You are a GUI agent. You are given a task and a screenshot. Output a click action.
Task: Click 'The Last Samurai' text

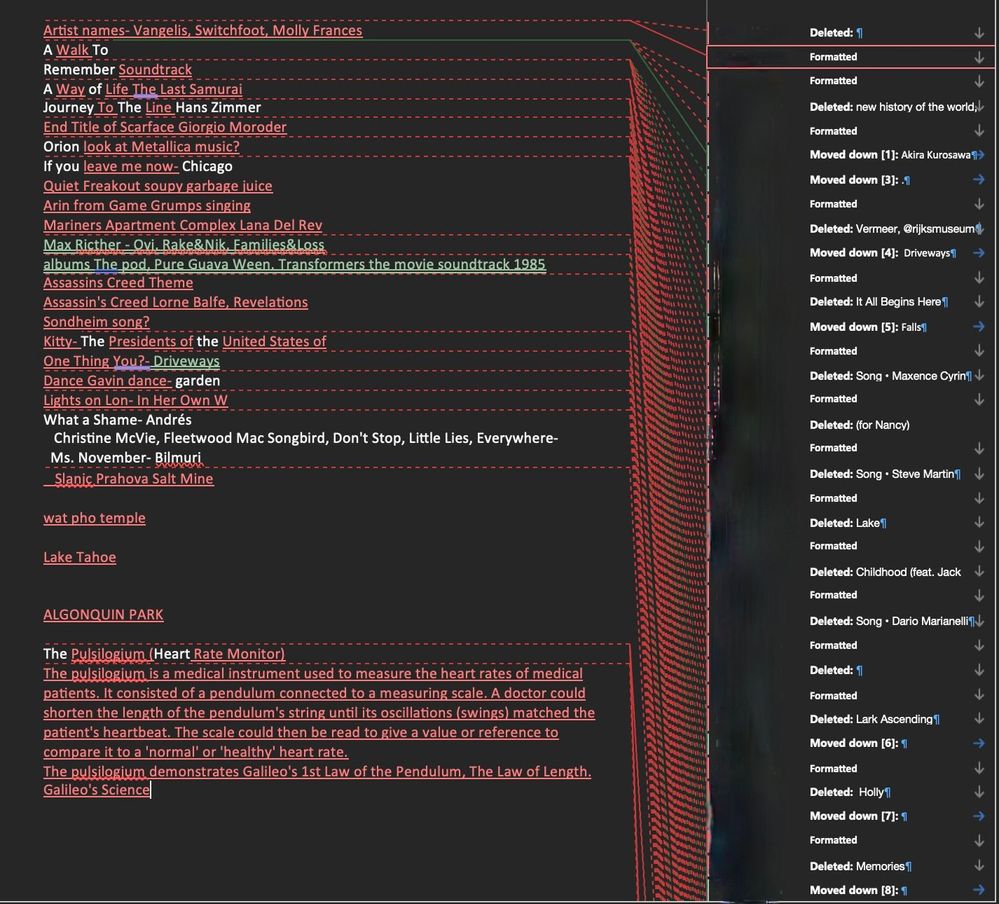(x=187, y=89)
